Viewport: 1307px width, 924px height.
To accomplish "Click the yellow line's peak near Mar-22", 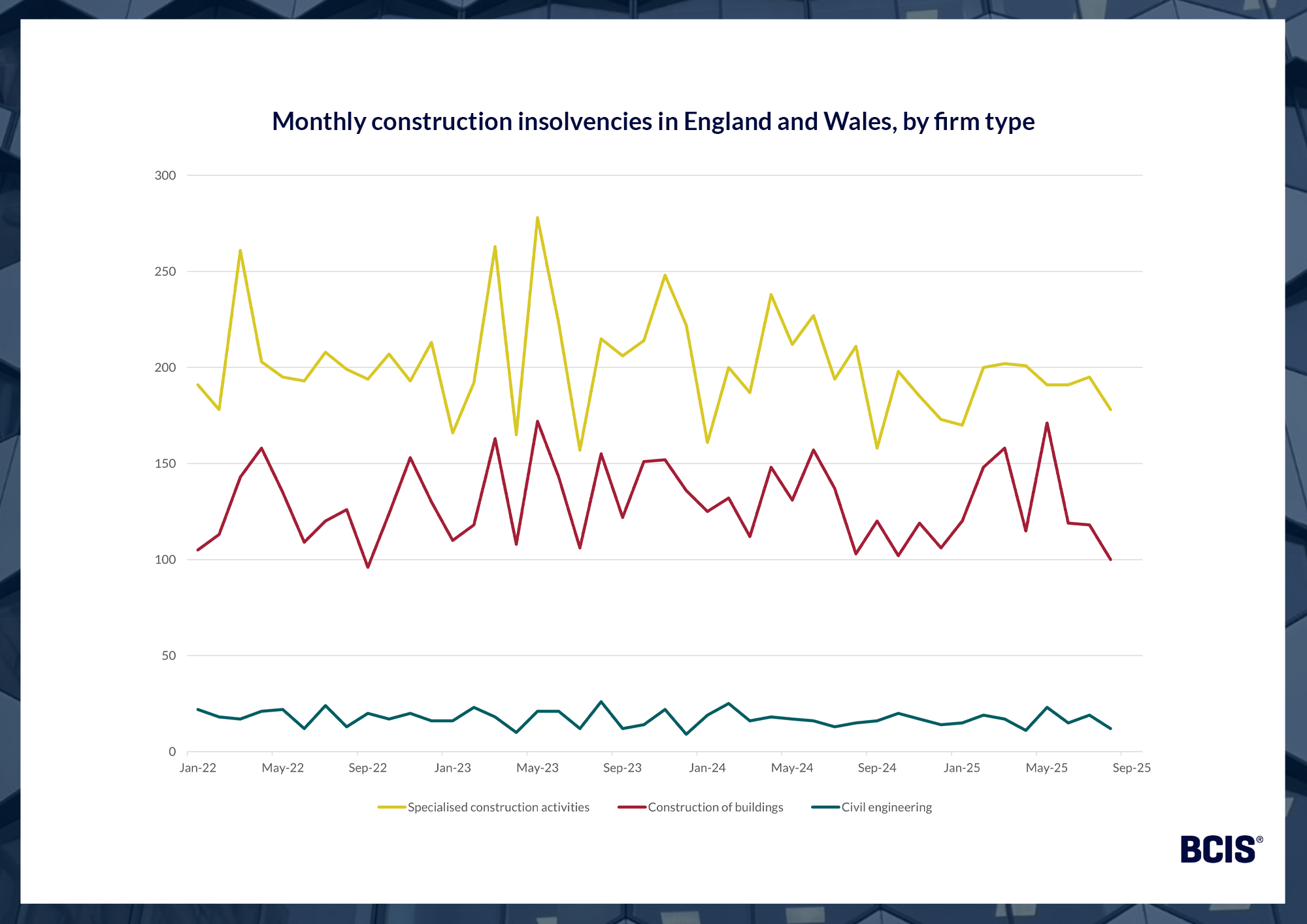I will click(240, 250).
